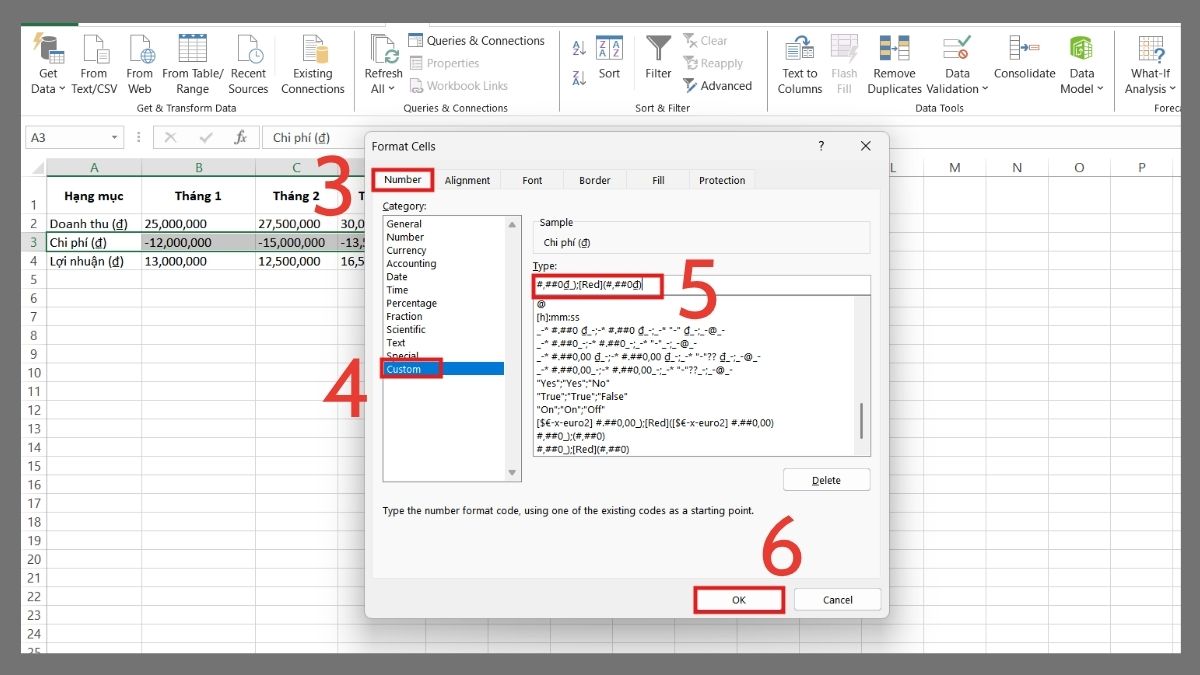This screenshot has height=675, width=1200.
Task: Choose From Table/Range import
Action: coord(193,64)
